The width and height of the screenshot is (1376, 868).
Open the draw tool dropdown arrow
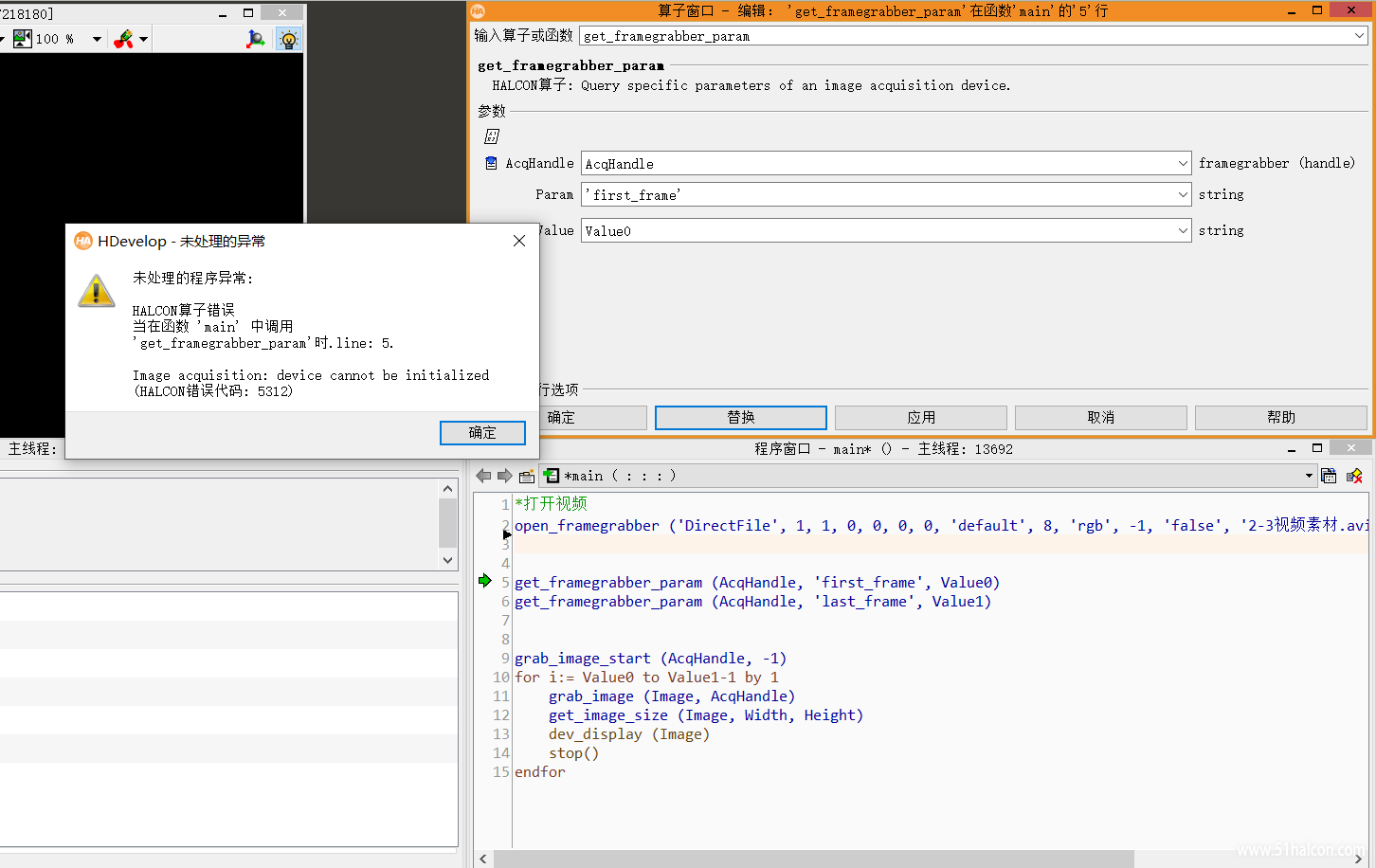point(144,39)
